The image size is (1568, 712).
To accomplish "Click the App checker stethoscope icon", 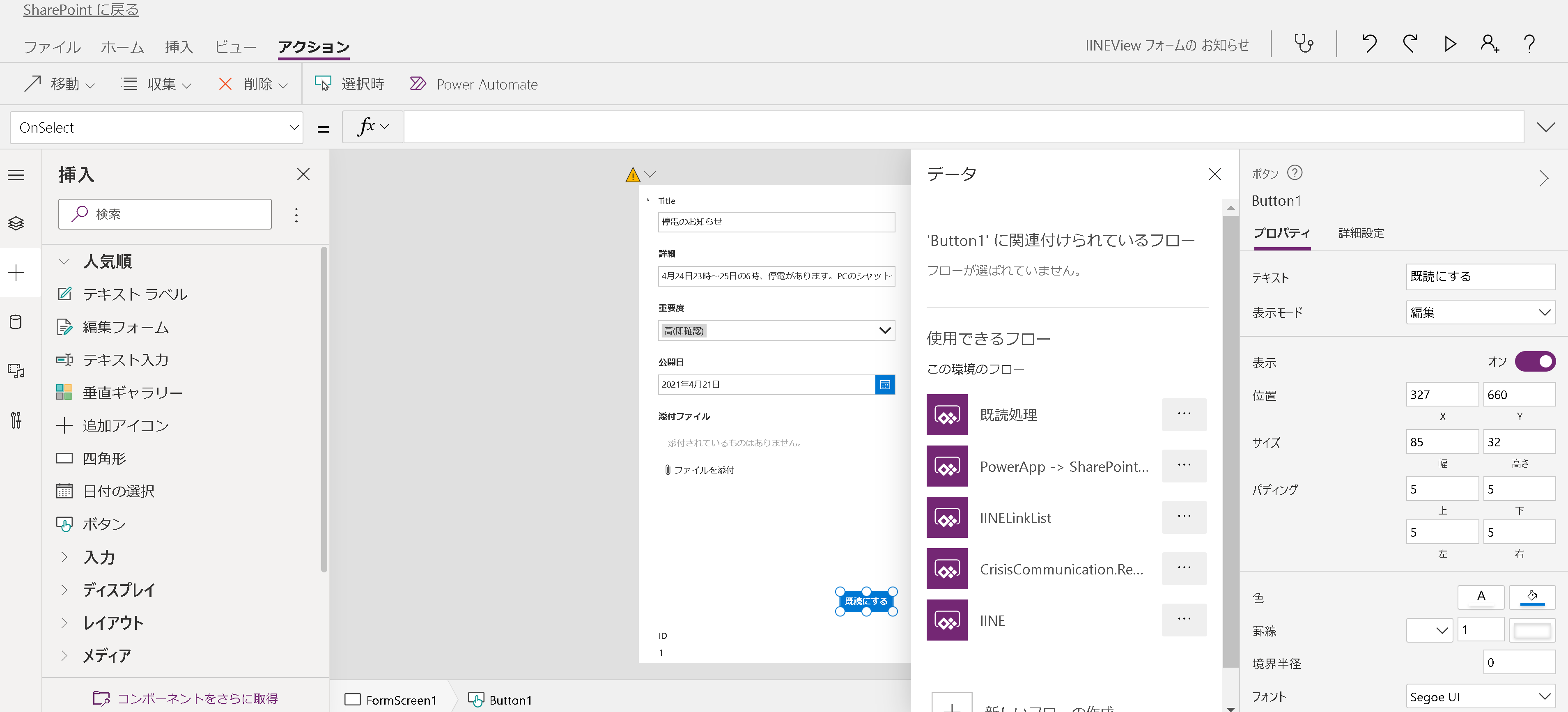I will (x=1303, y=44).
